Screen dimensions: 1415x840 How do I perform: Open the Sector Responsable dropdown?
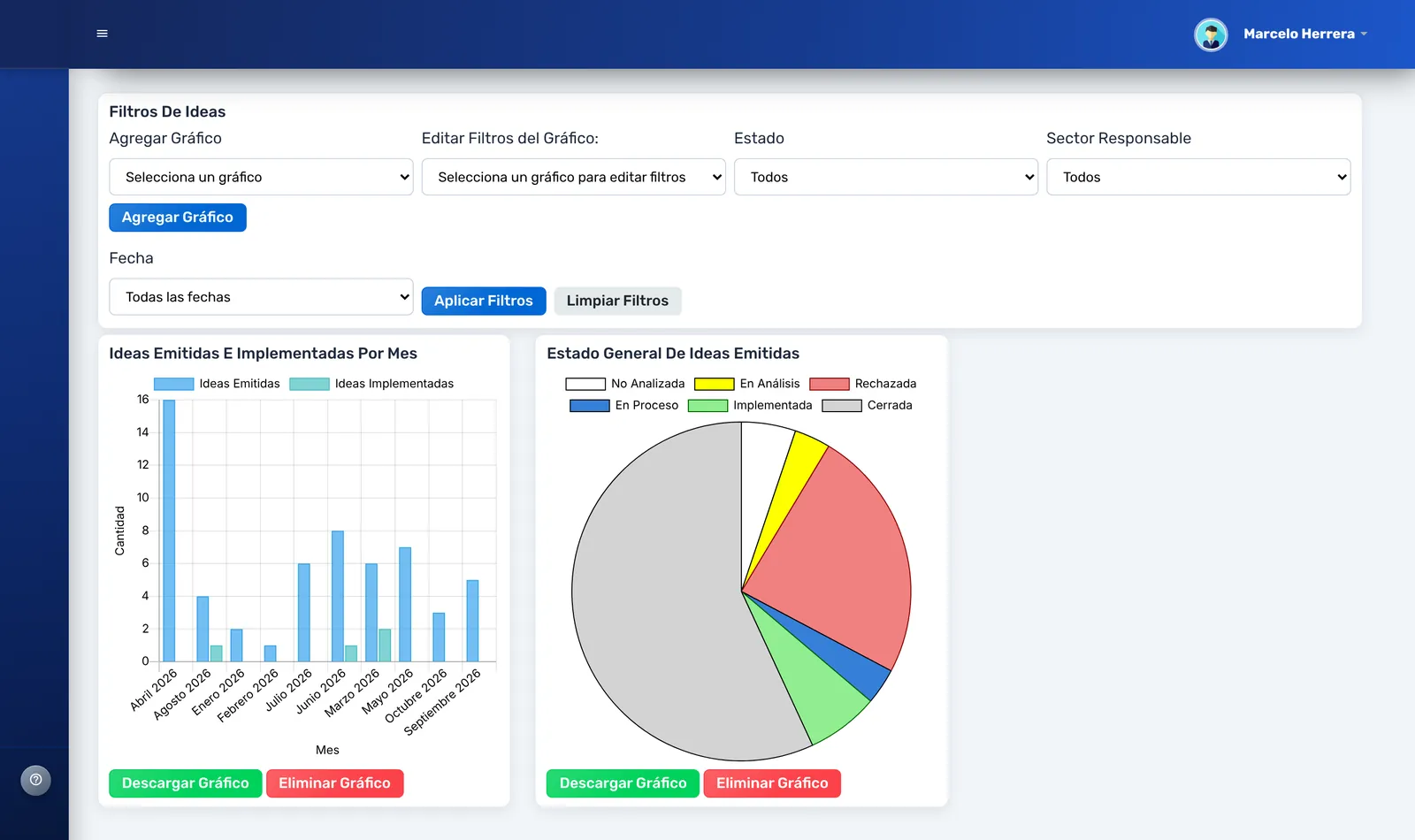[1198, 177]
